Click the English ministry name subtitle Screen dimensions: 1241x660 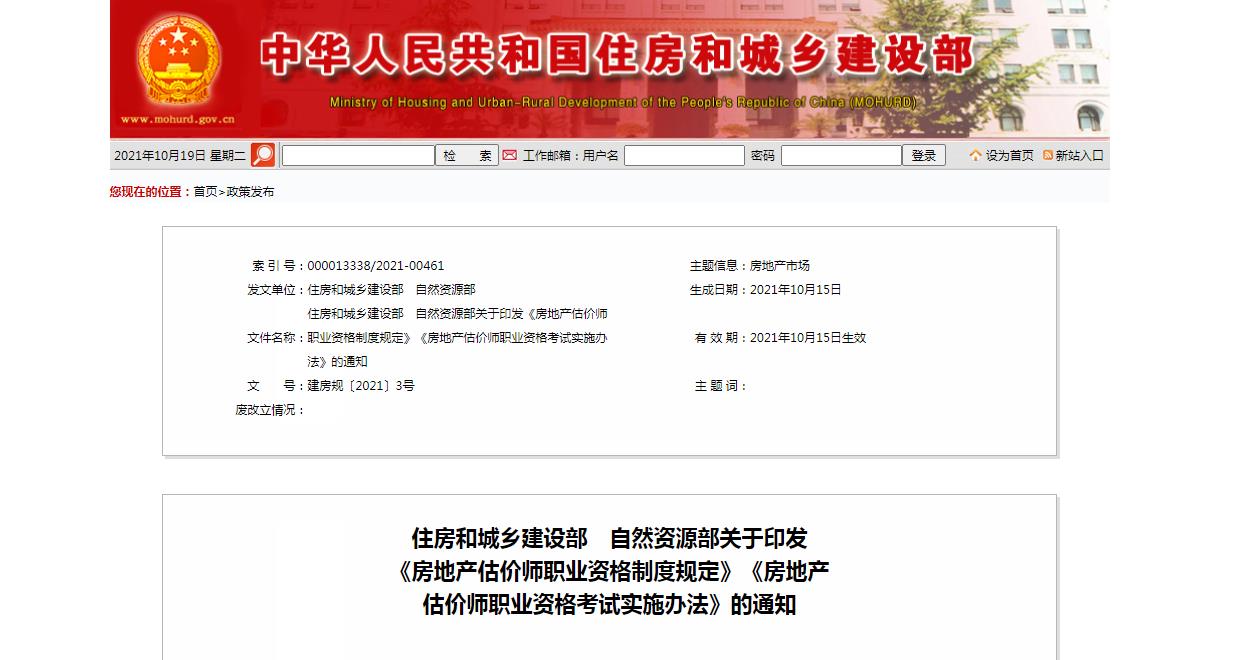(623, 103)
